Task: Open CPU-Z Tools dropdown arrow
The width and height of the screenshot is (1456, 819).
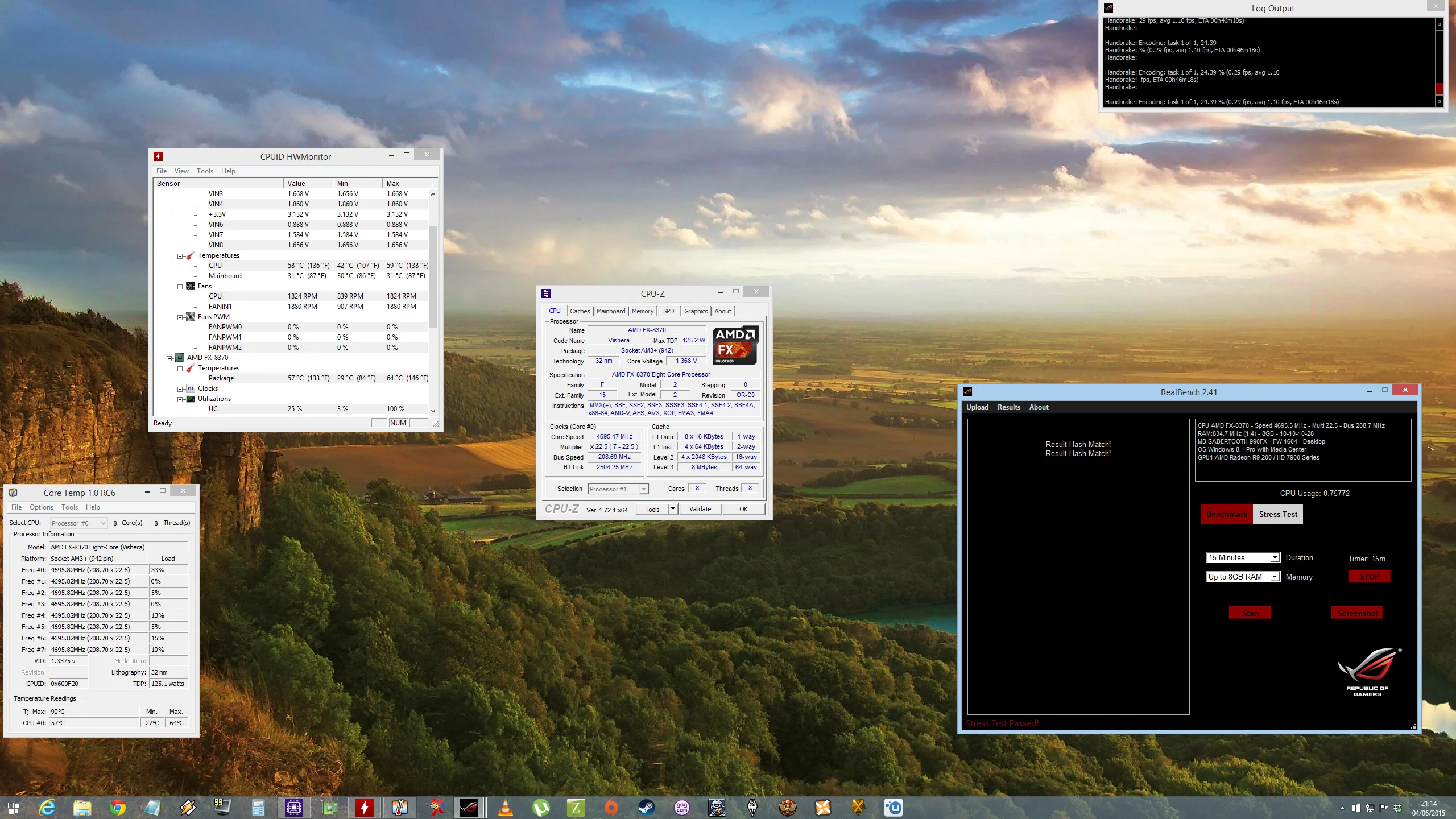Action: click(x=673, y=509)
